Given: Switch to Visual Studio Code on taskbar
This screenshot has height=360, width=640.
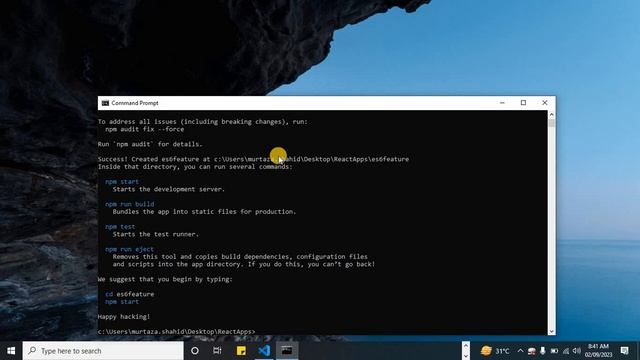Looking at the screenshot, I should click(264, 351).
